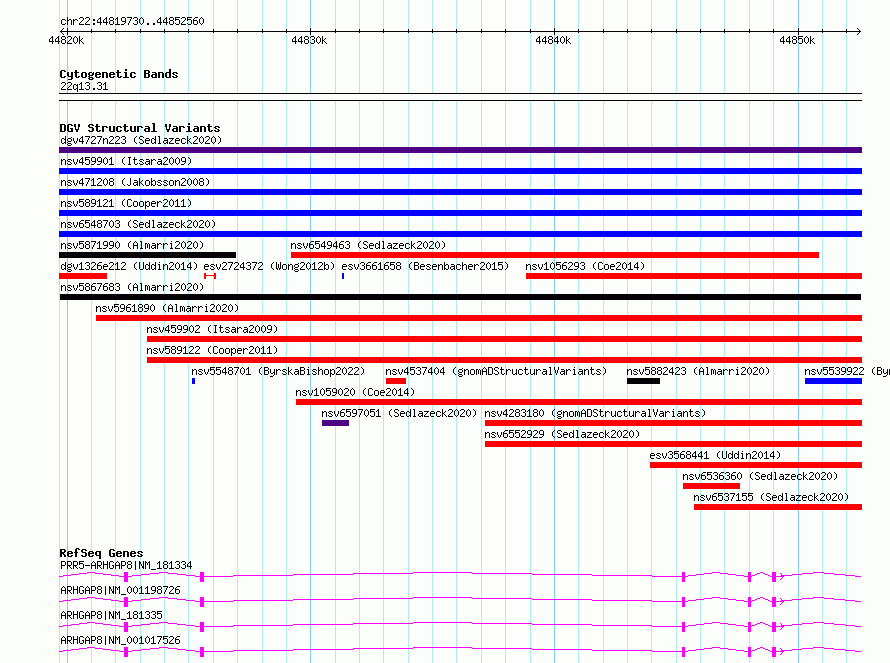Screen dimensions: 890x663
Task: Click the Cytogenetic Bands track title
Action: pos(119,74)
